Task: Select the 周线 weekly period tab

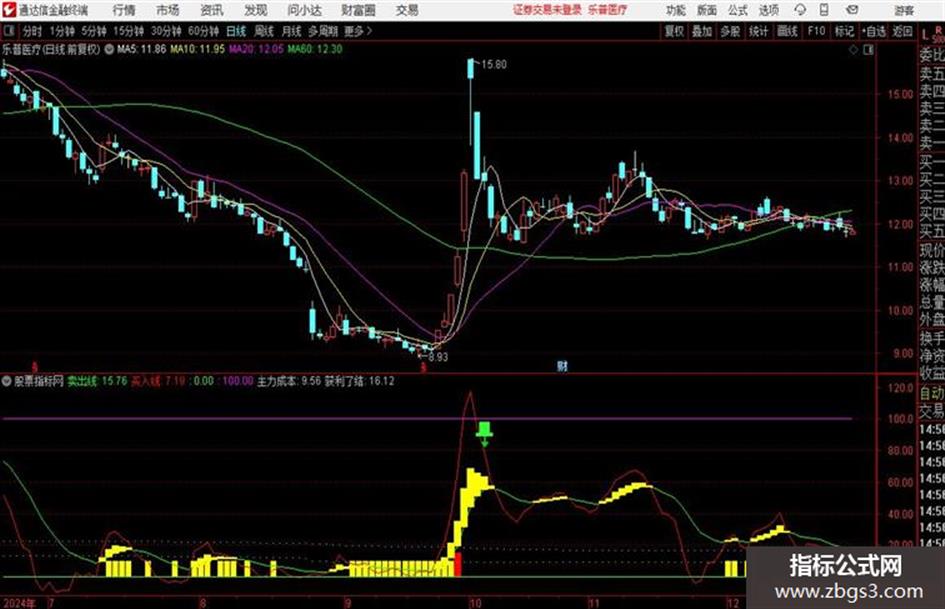Action: pos(264,31)
